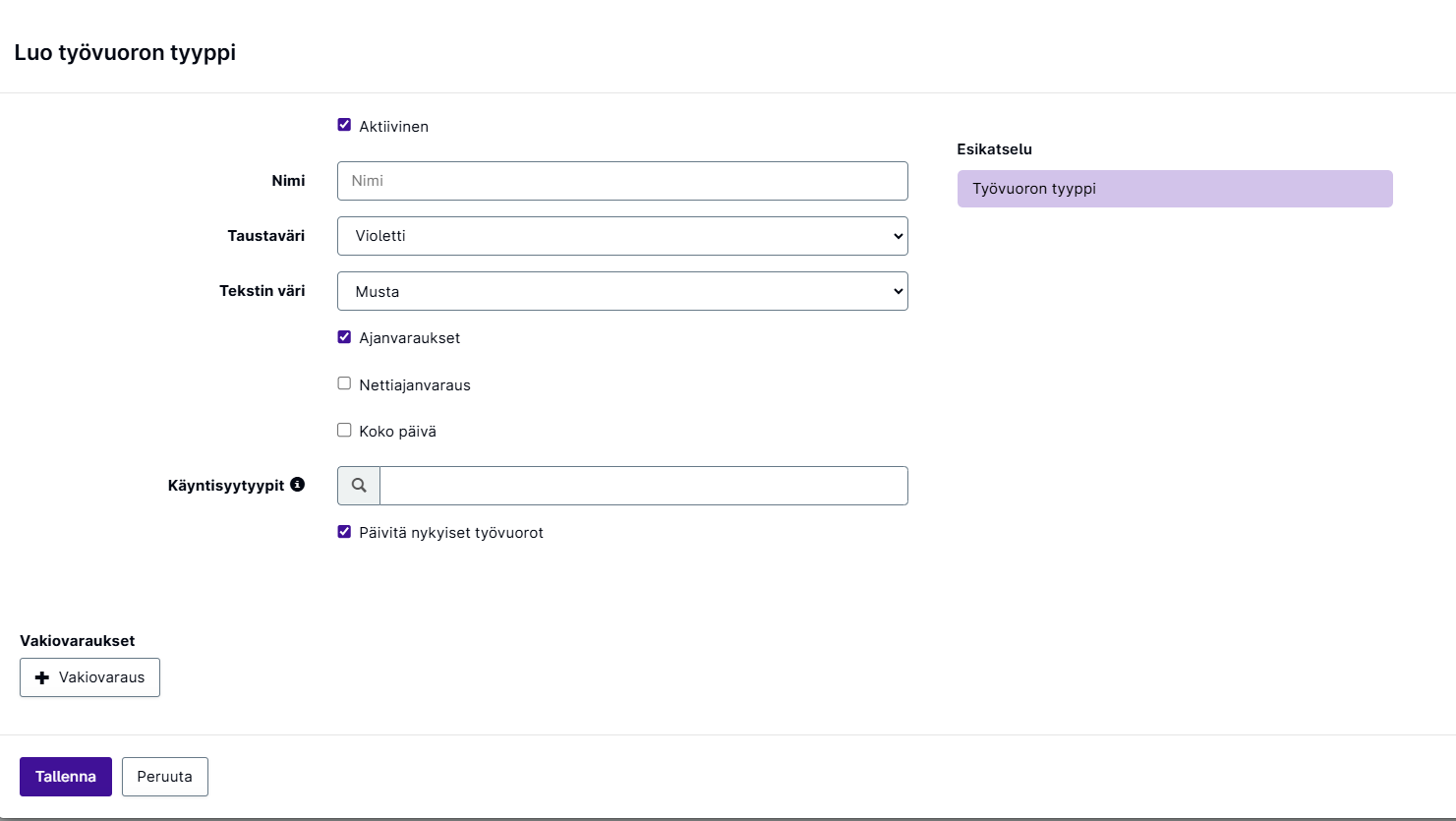Uncheck the Aktiivinen checkbox
Viewport: 1456px width, 821px height.
coord(344,125)
